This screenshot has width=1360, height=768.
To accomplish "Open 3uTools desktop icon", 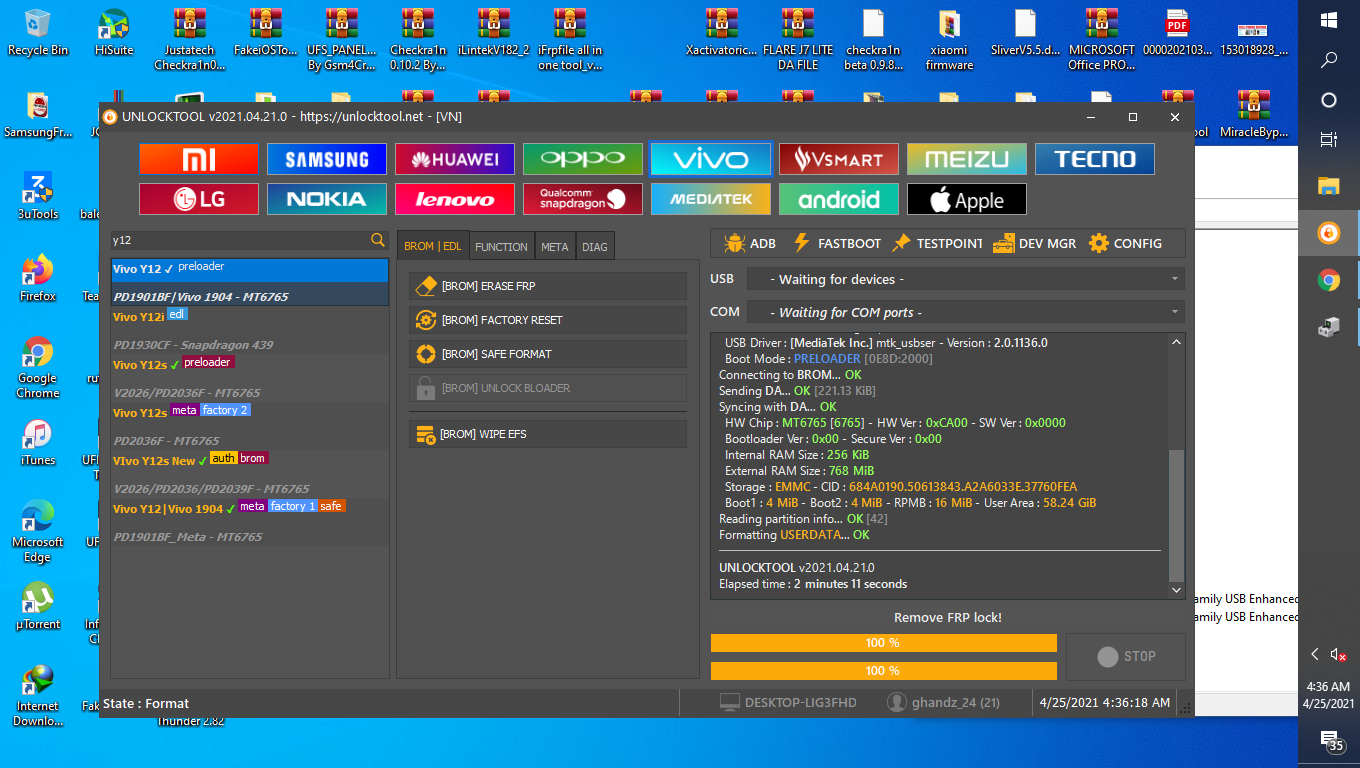I will tap(38, 196).
